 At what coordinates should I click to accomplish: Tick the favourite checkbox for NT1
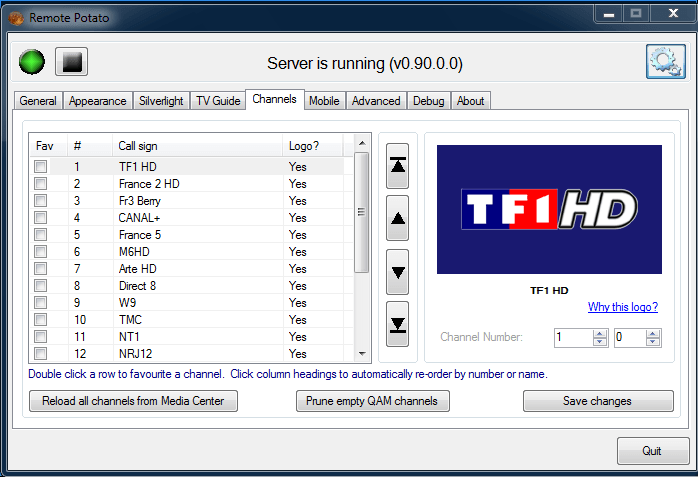(41, 337)
